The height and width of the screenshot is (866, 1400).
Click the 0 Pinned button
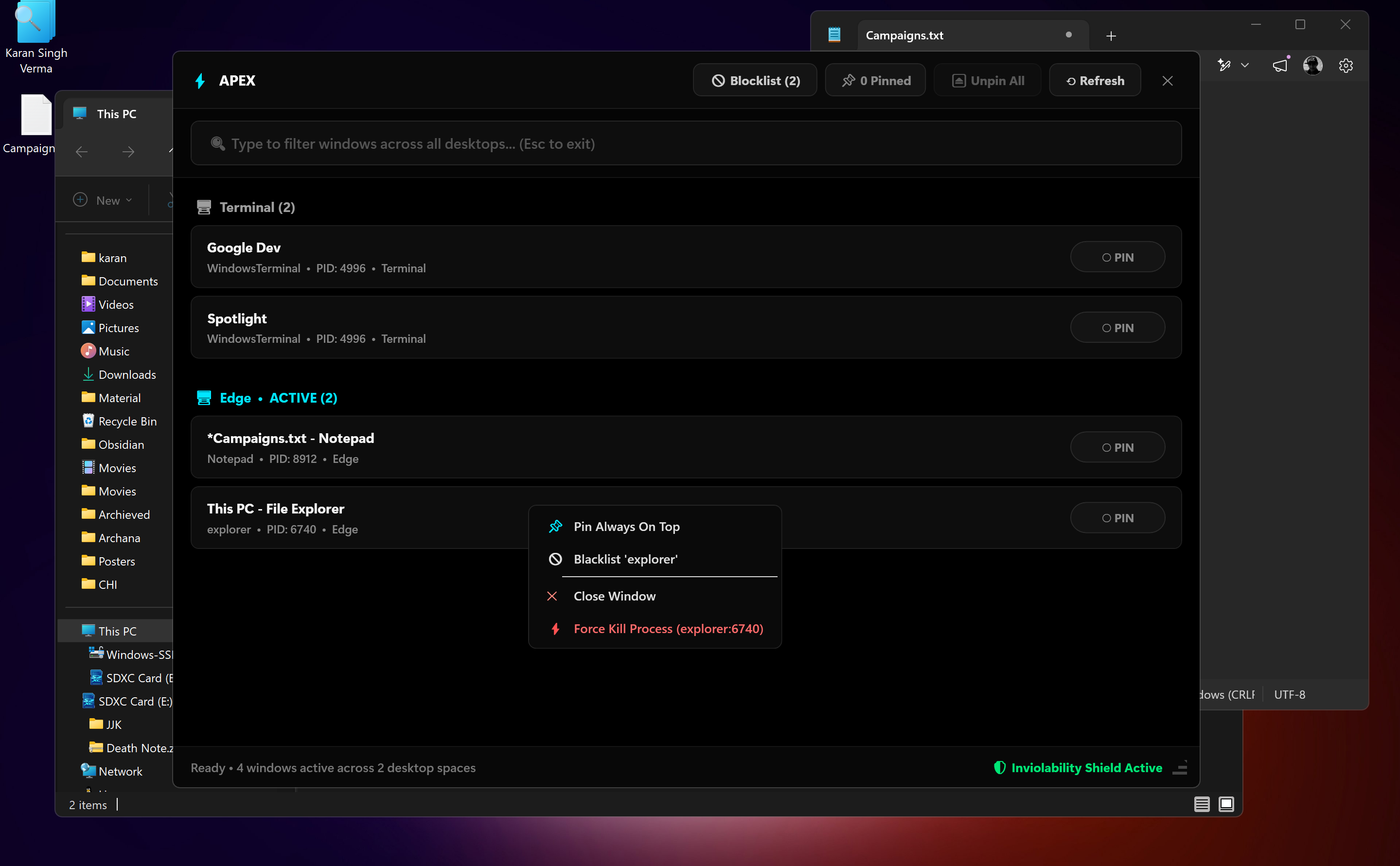[x=875, y=81]
